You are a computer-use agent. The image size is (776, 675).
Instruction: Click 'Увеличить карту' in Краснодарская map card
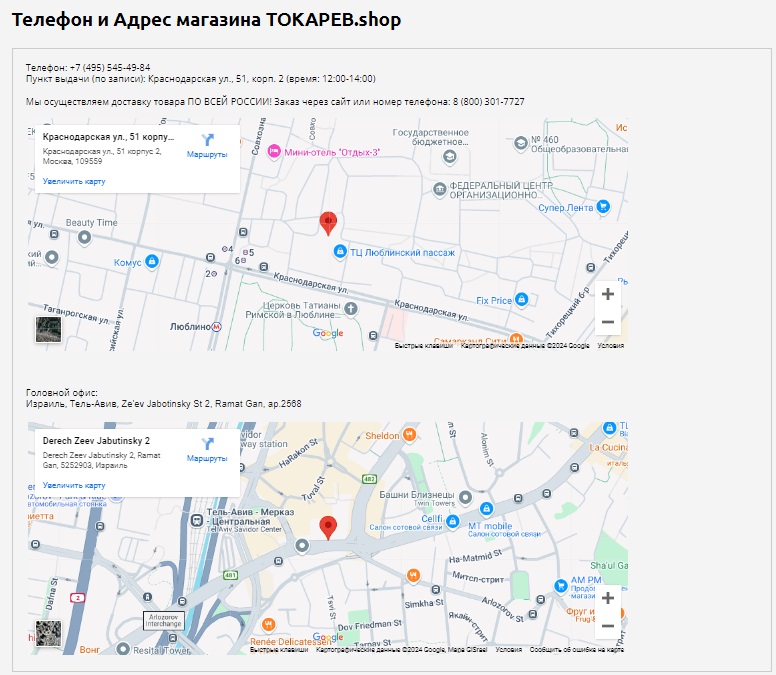pos(74,182)
